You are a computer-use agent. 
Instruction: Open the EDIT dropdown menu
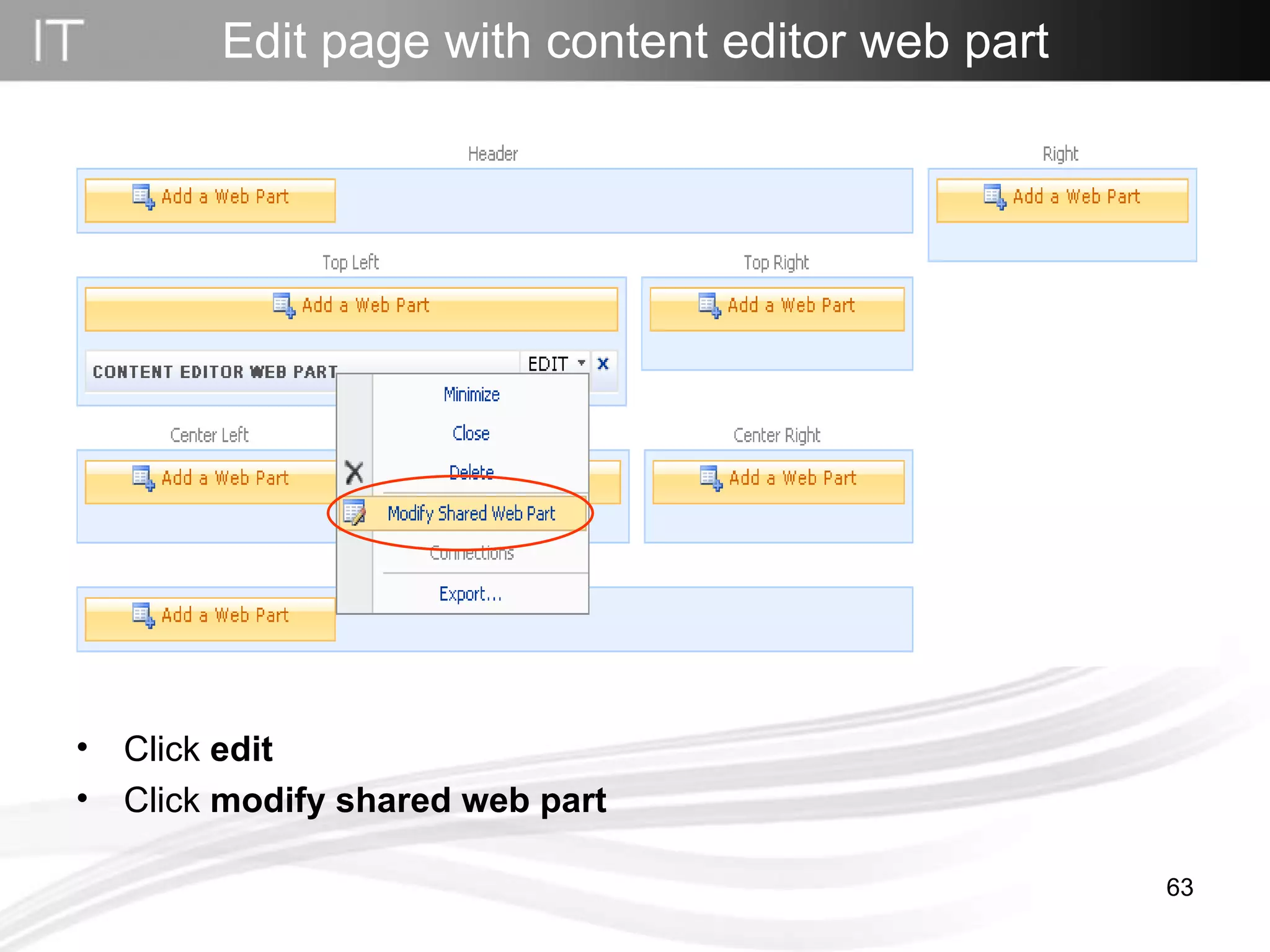click(x=556, y=363)
